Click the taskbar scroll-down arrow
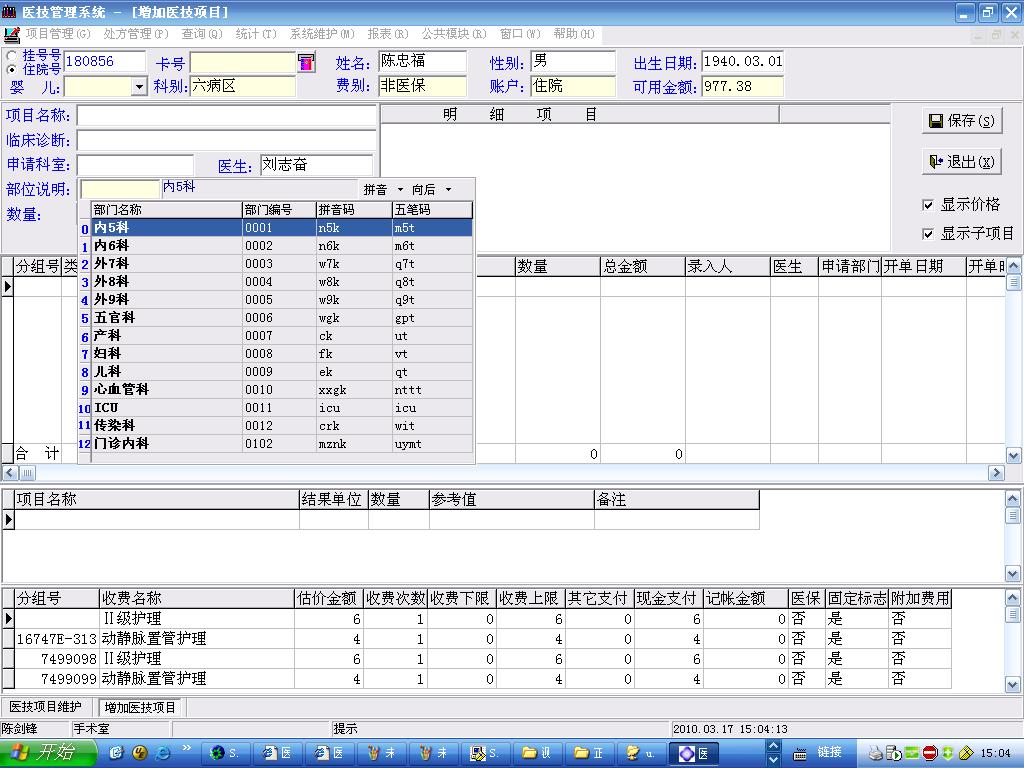Viewport: 1024px width, 768px height. (773, 760)
